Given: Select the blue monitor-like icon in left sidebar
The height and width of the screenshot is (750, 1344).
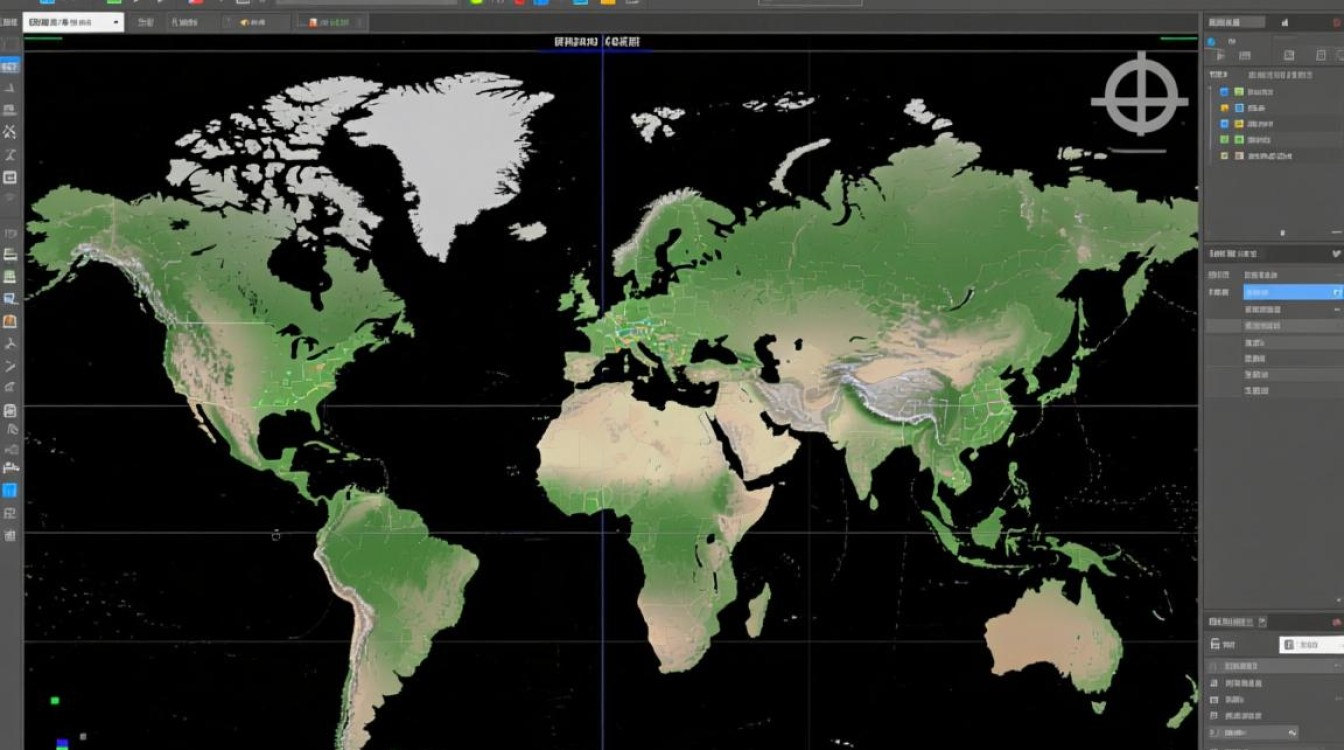Looking at the screenshot, I should pyautogui.click(x=10, y=298).
